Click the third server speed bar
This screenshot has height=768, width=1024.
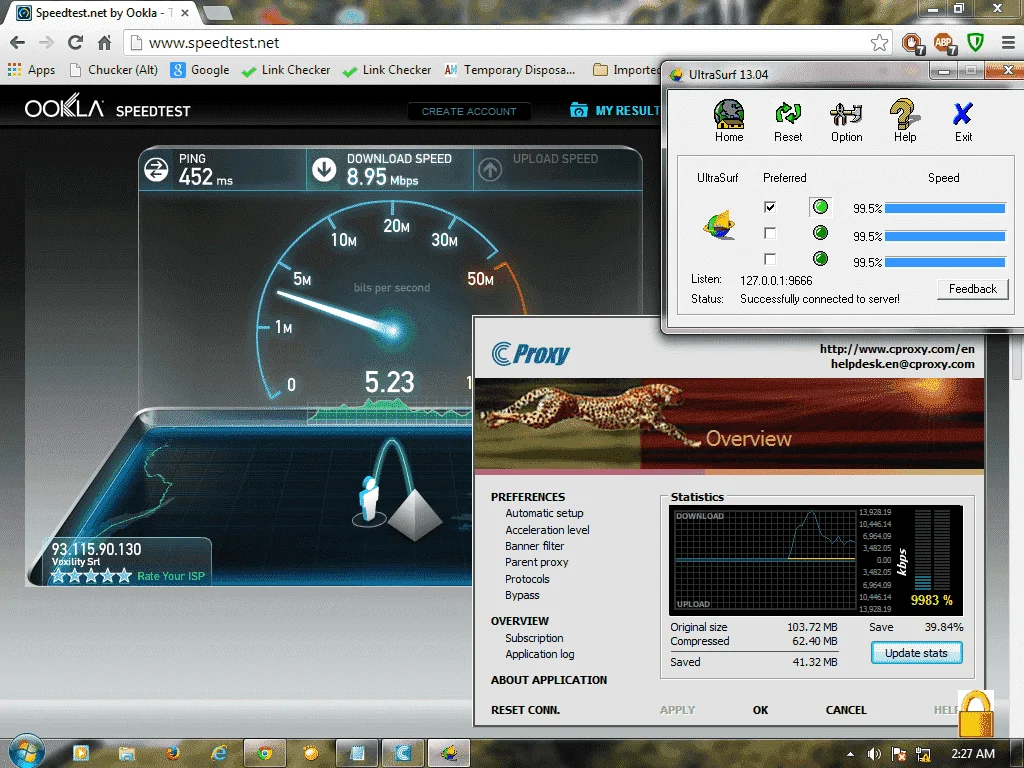(945, 262)
